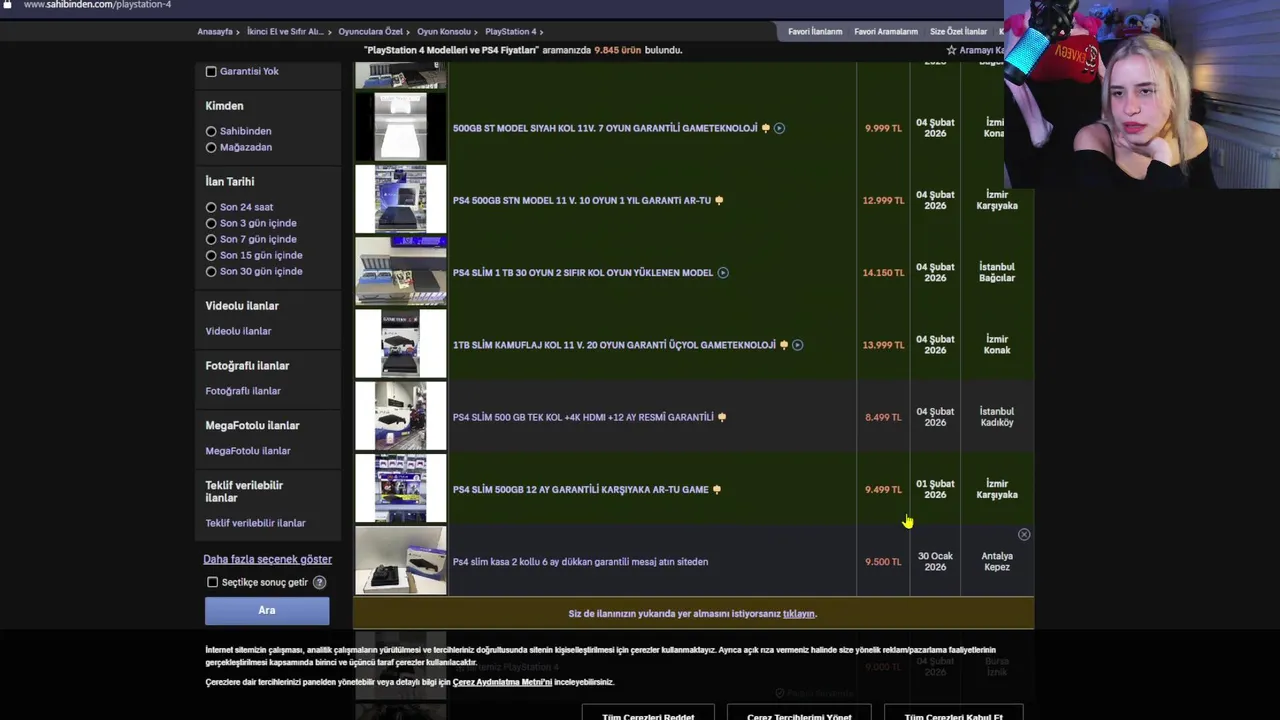Open 500GB ST MODEL SIYAH KOL listing

pos(605,128)
